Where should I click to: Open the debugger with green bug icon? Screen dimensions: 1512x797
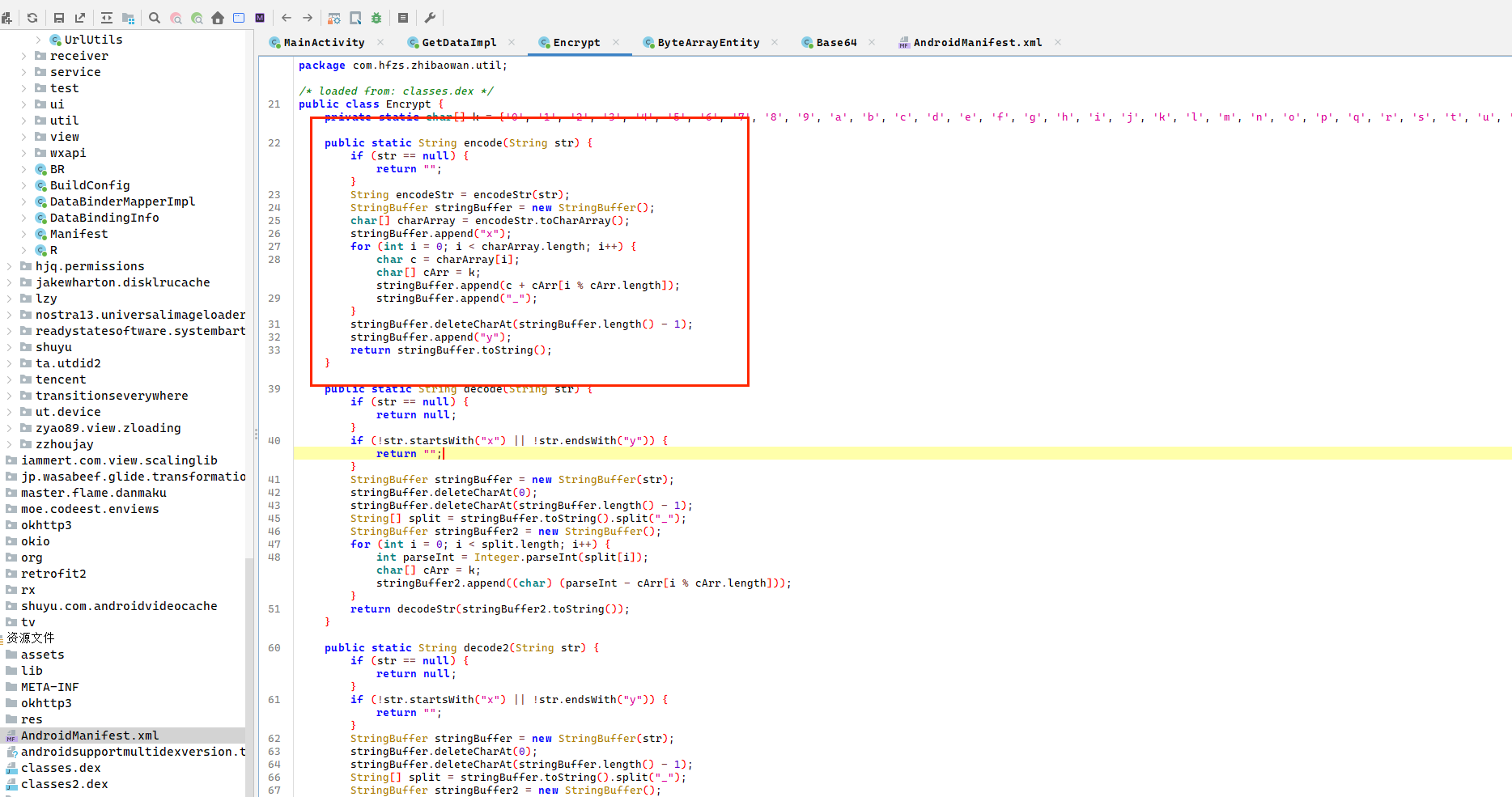[376, 18]
